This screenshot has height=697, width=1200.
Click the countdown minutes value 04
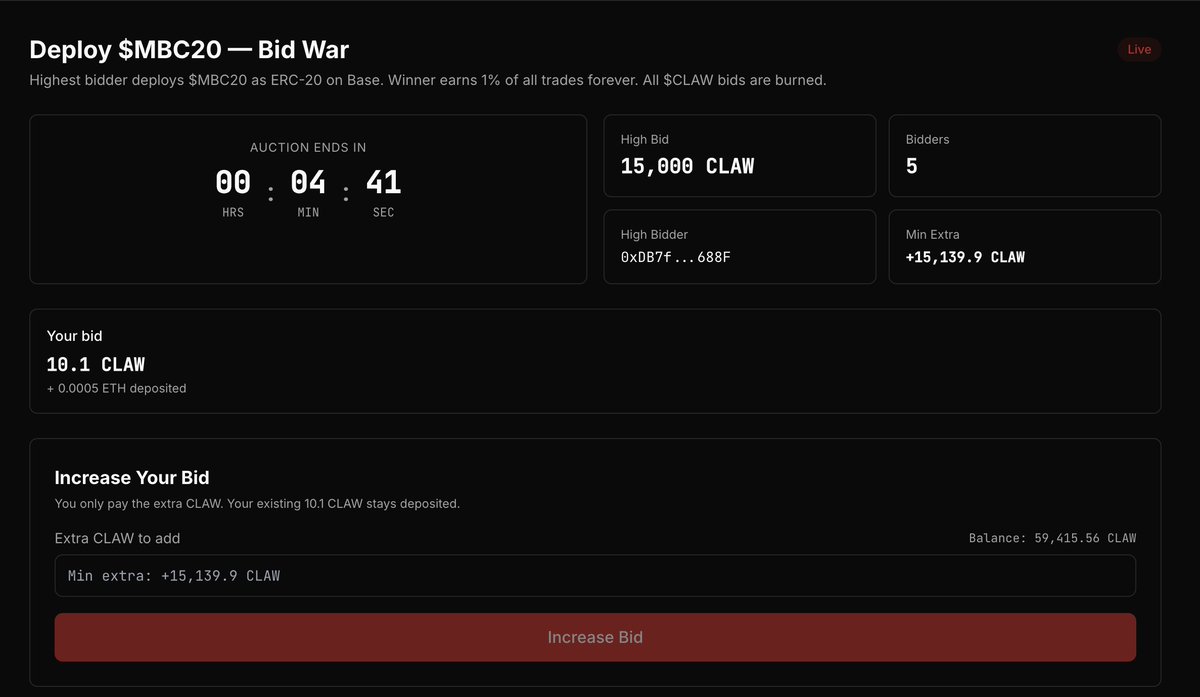pyautogui.click(x=308, y=183)
